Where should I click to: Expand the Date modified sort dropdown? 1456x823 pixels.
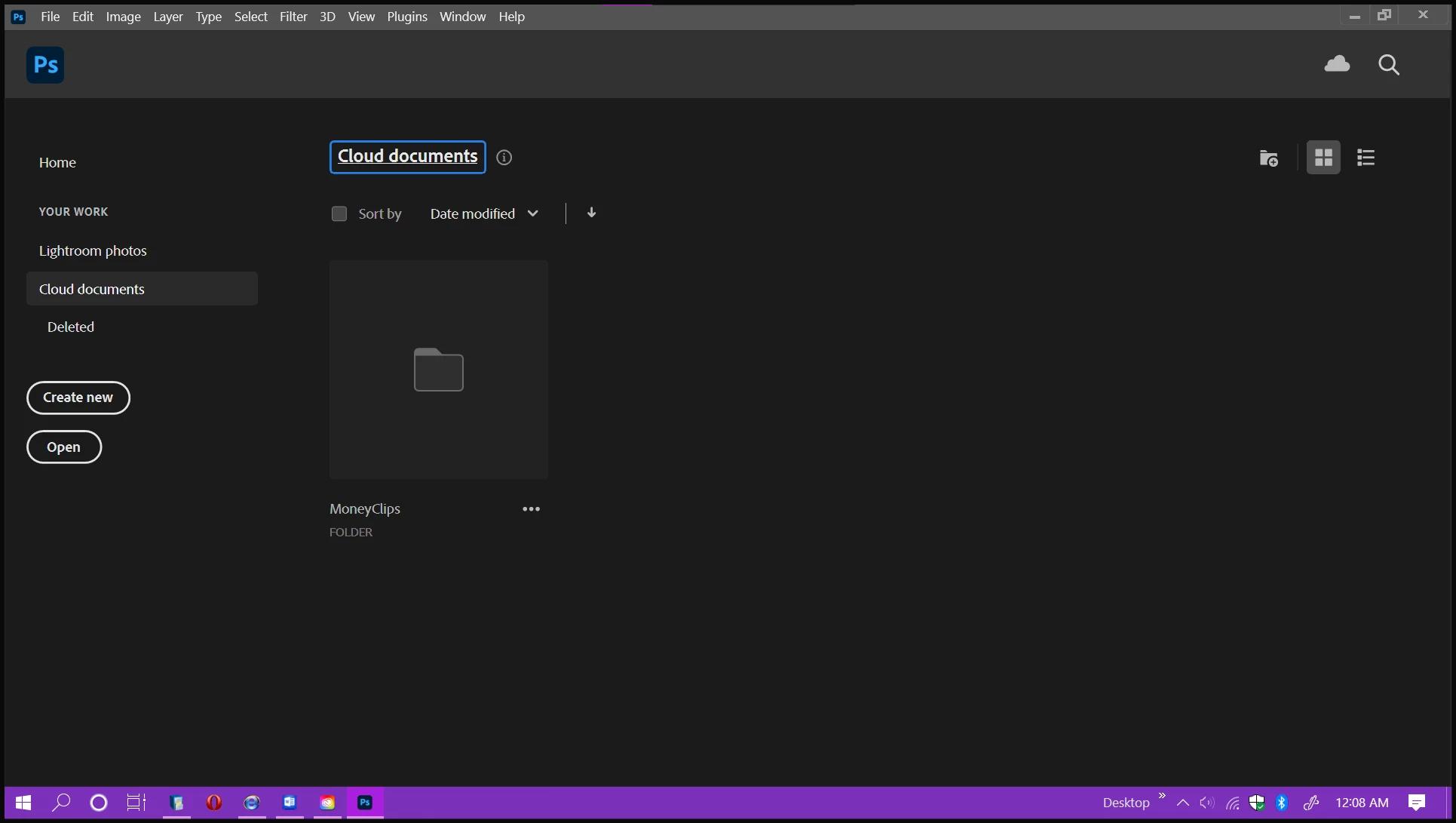tap(483, 214)
